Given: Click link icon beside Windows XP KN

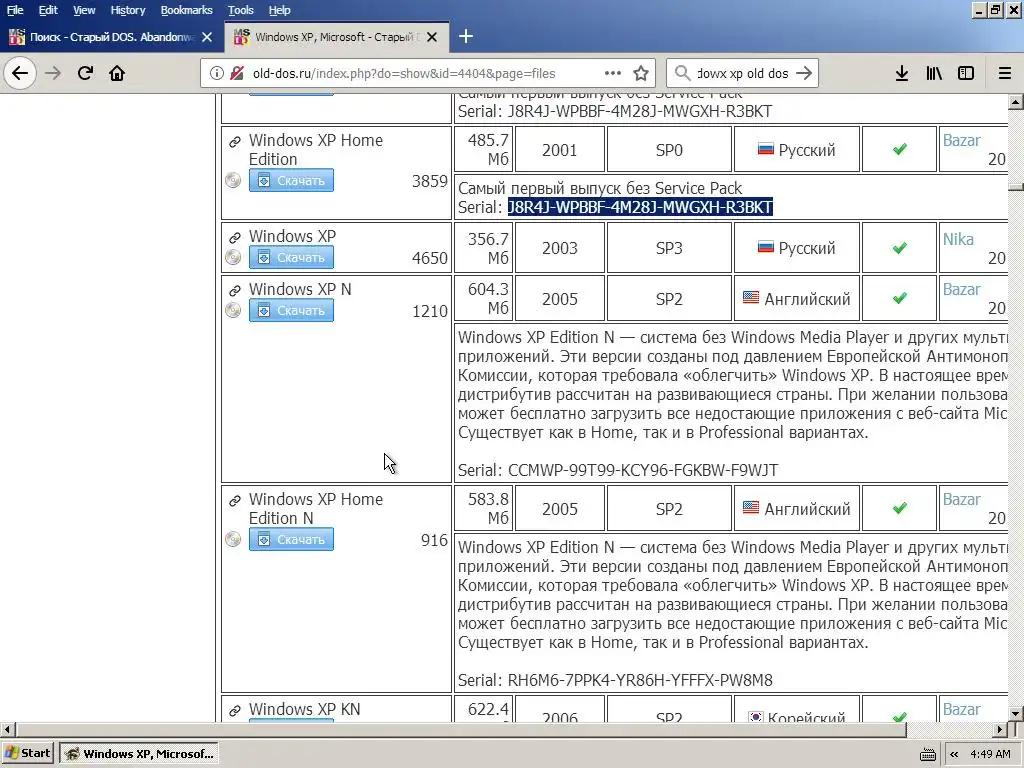Looking at the screenshot, I should (x=234, y=711).
